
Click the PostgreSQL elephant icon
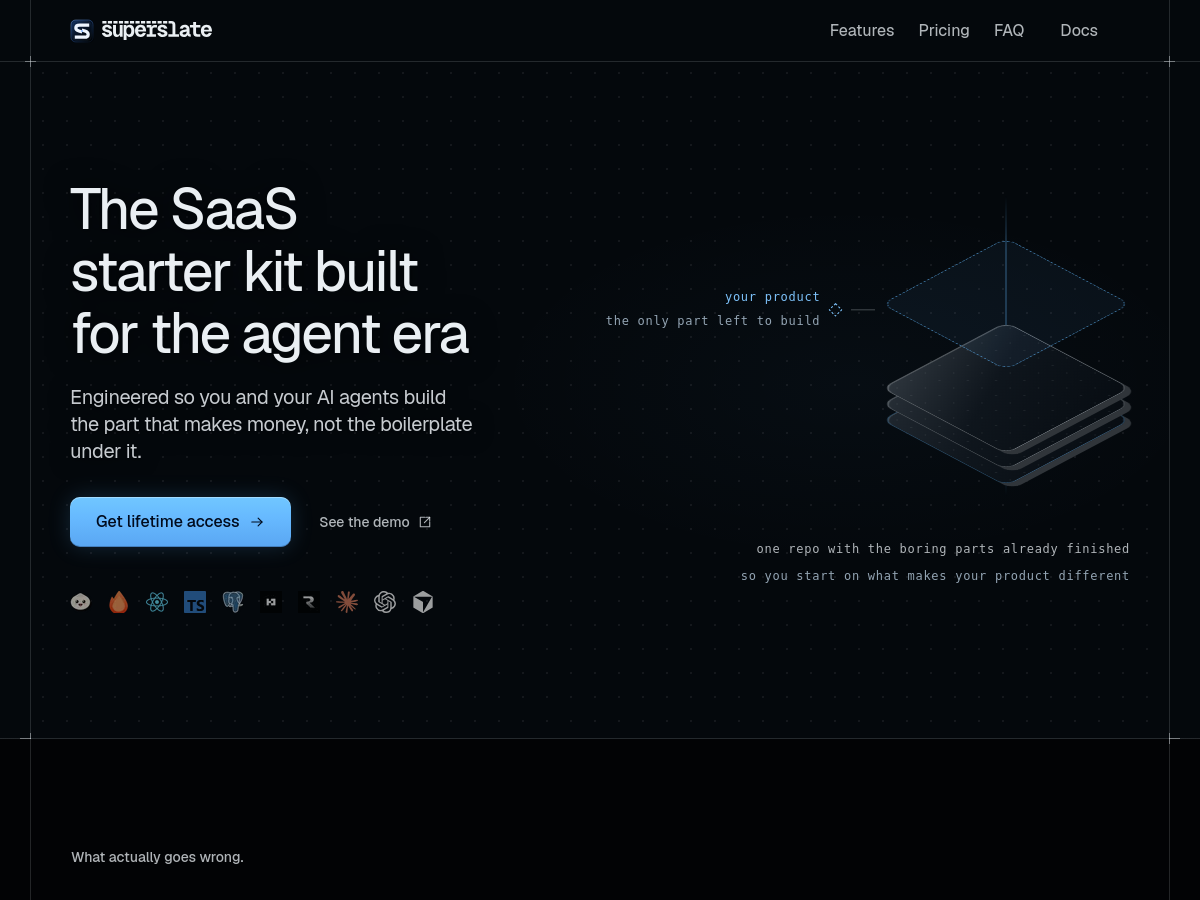[x=233, y=602]
